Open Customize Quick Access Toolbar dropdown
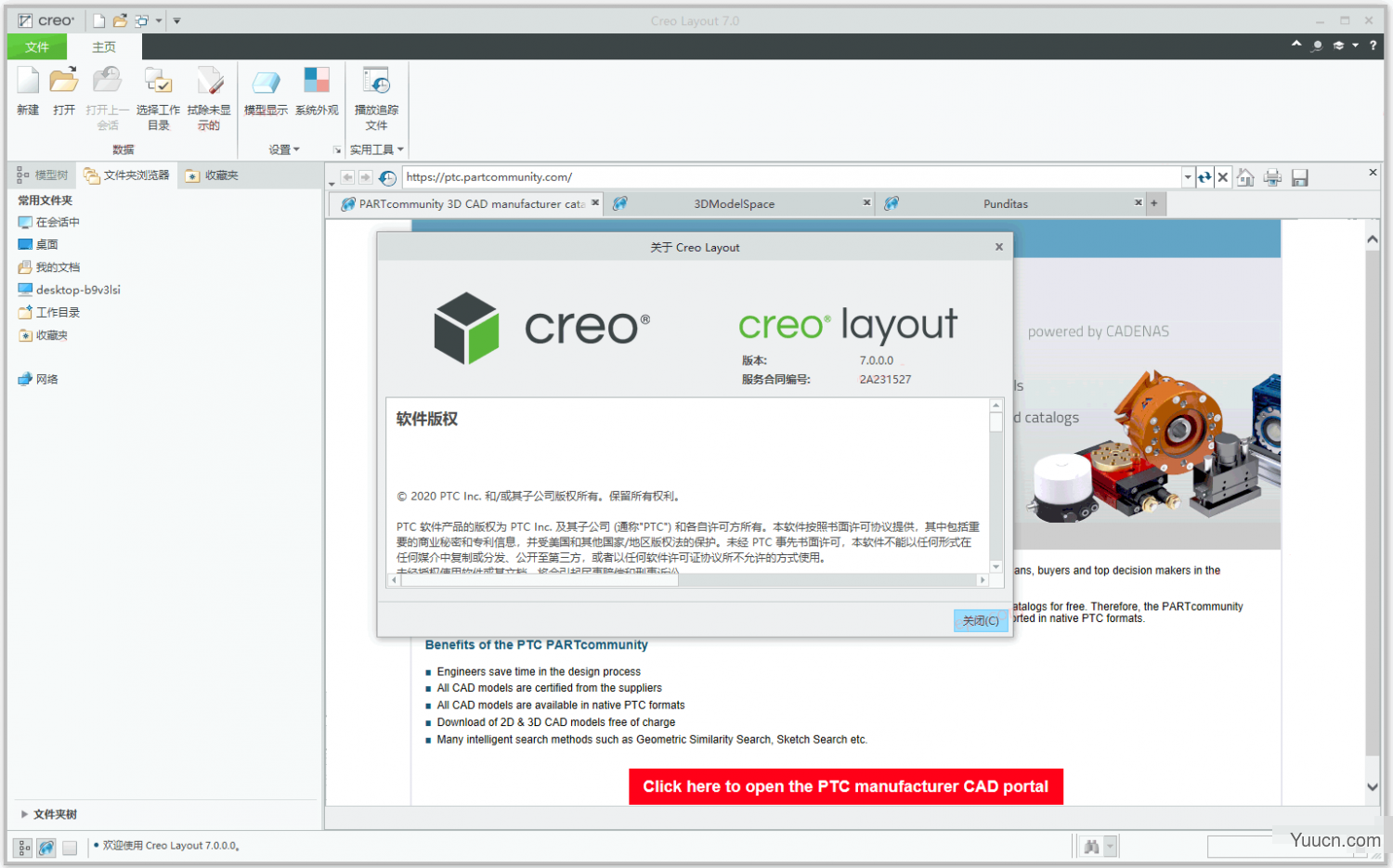Image resolution: width=1393 pixels, height=868 pixels. point(176,20)
